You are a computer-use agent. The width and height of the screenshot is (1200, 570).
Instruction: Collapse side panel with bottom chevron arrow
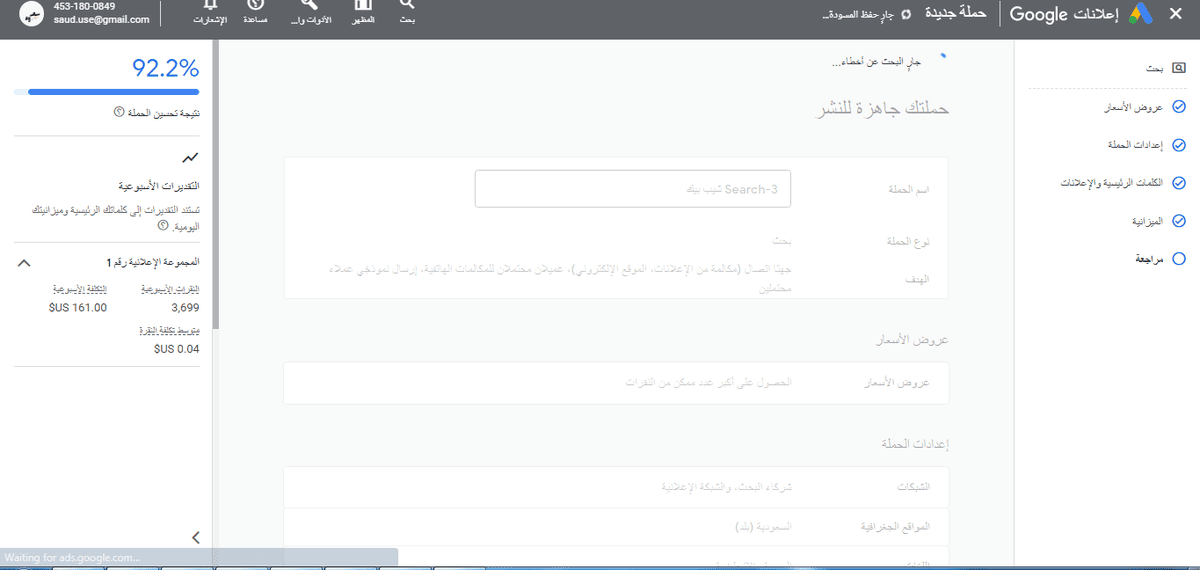click(196, 537)
